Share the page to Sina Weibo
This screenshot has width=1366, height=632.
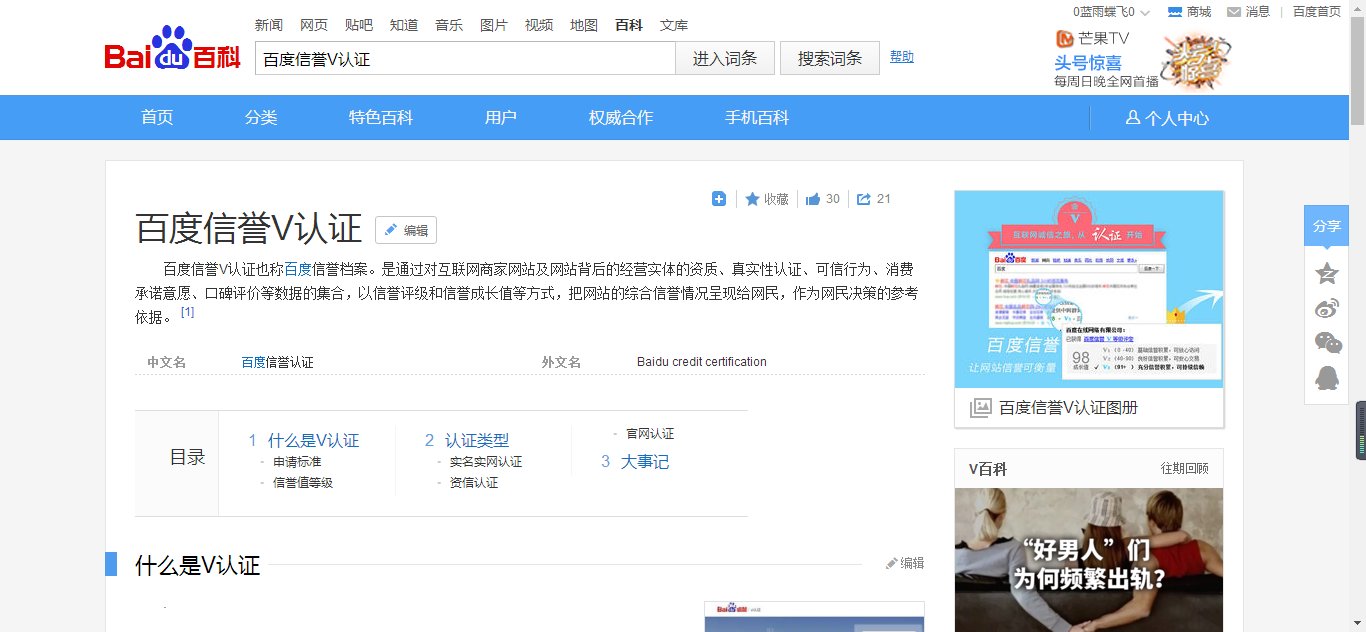[x=1327, y=308]
